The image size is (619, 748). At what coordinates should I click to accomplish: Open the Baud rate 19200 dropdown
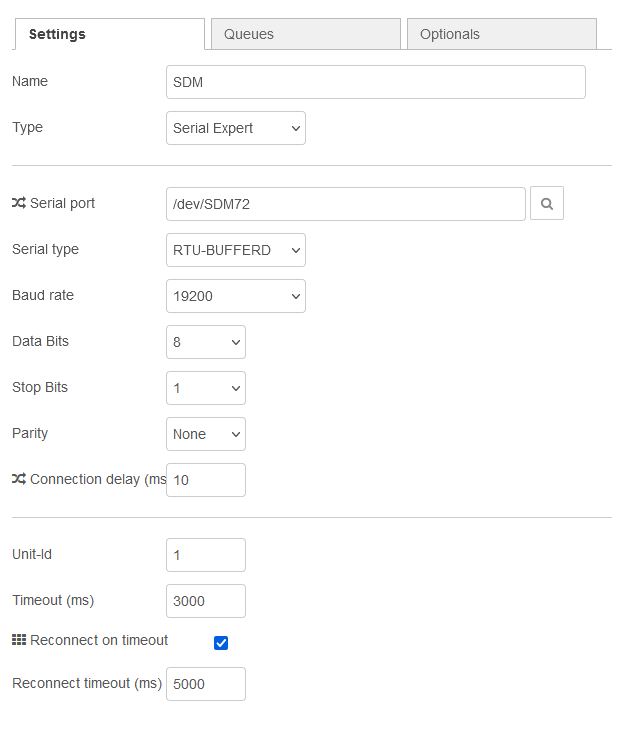click(236, 296)
